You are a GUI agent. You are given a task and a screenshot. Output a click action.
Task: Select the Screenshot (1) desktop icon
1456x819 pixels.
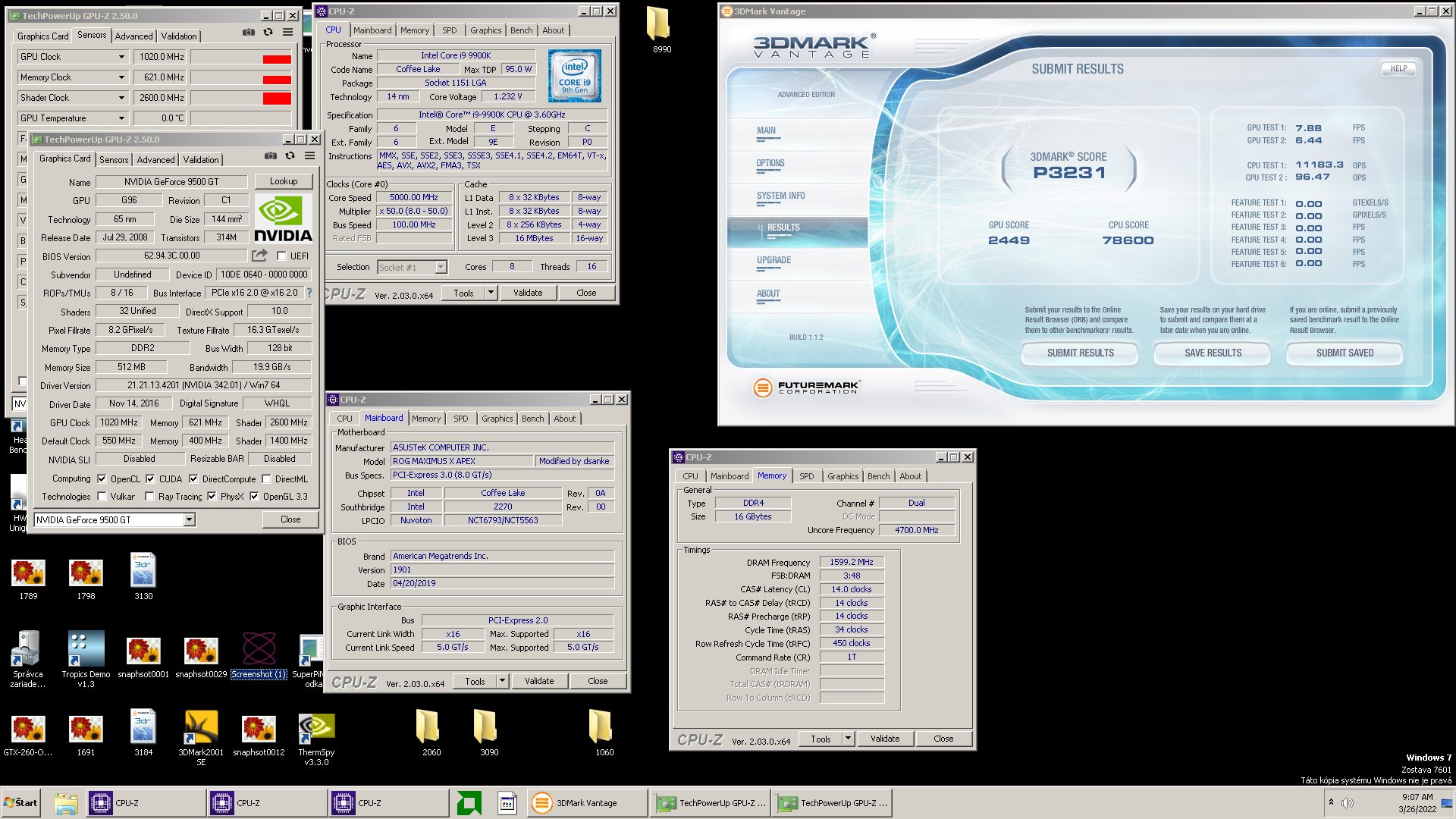pyautogui.click(x=259, y=656)
